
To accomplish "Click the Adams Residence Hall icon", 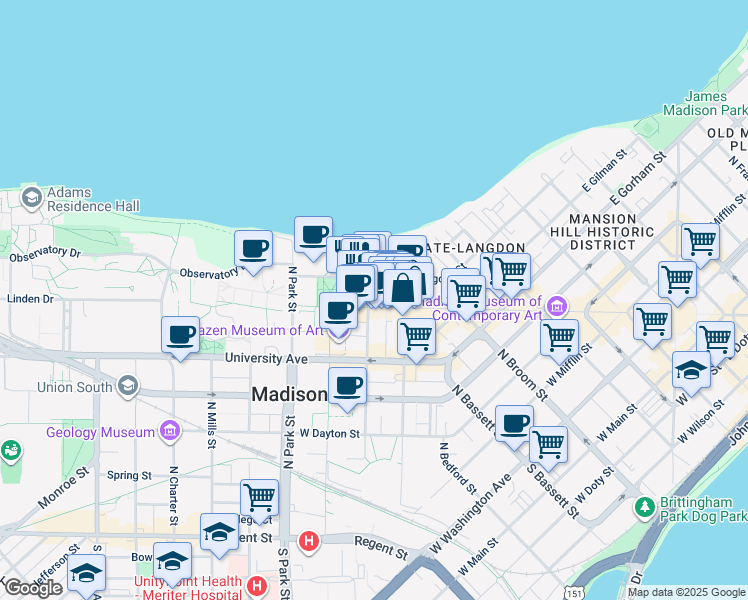I will pos(30,197).
